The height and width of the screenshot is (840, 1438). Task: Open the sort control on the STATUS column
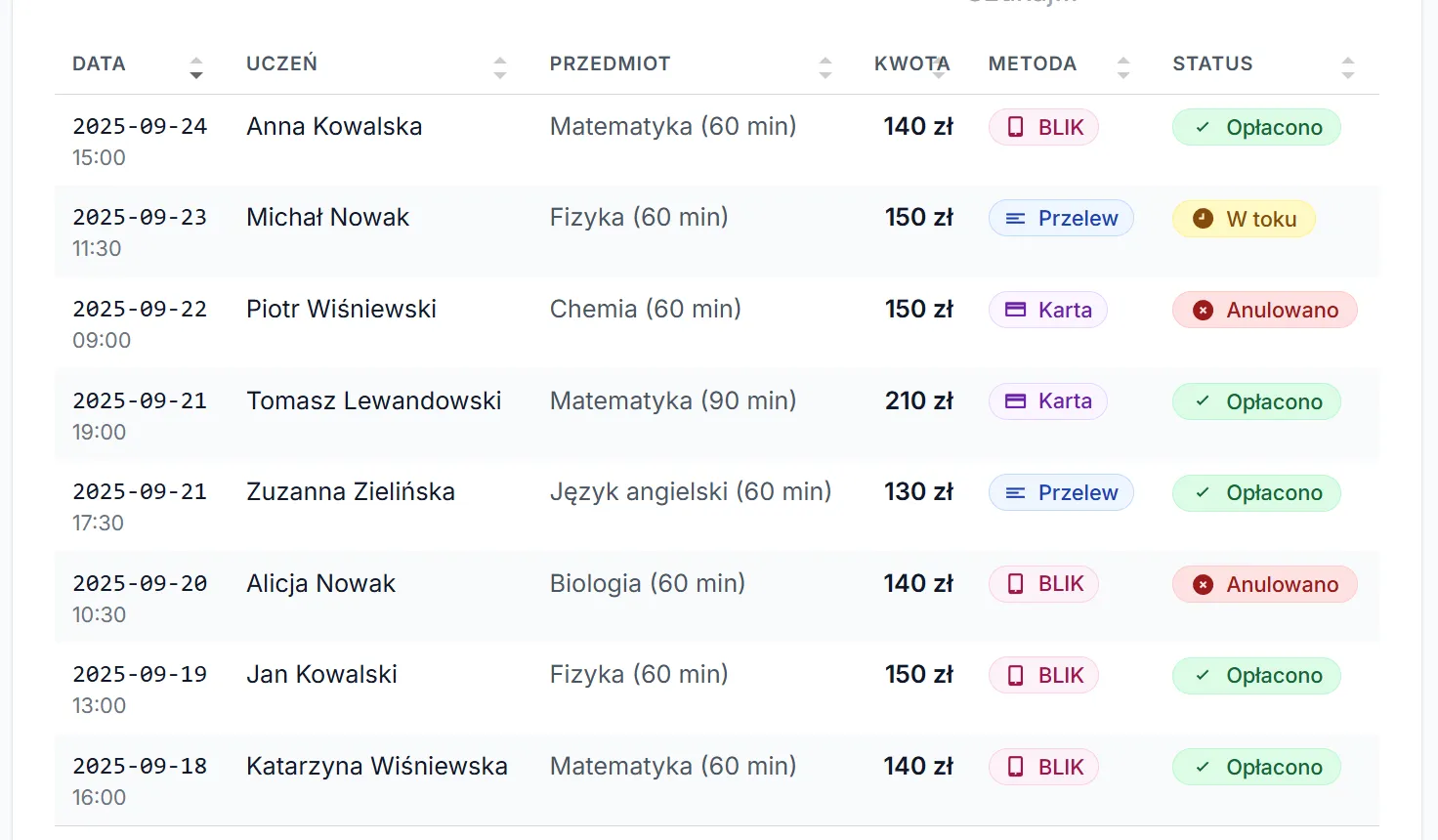[x=1348, y=65]
